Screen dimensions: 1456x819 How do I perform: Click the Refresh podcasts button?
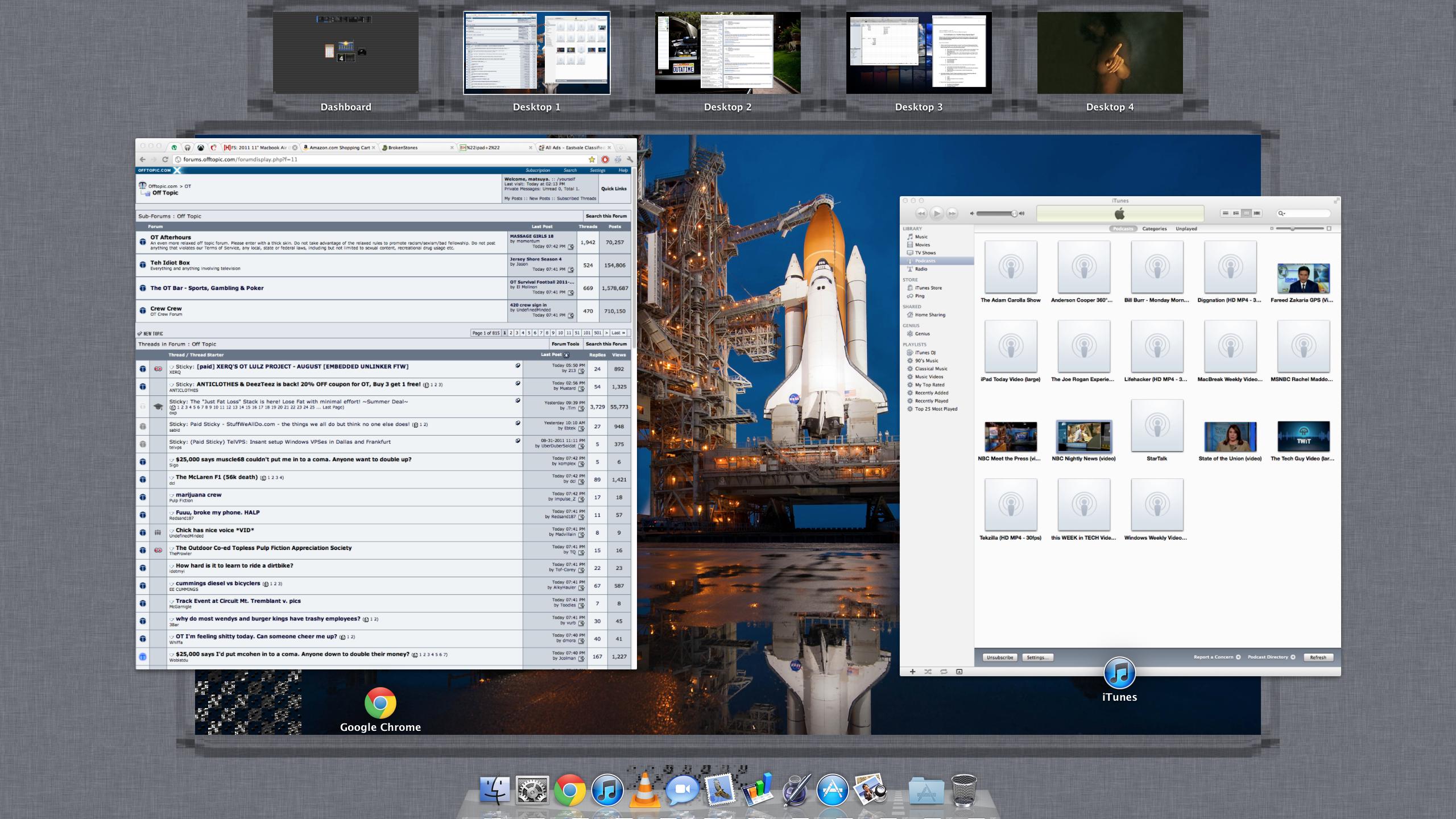tap(1318, 657)
